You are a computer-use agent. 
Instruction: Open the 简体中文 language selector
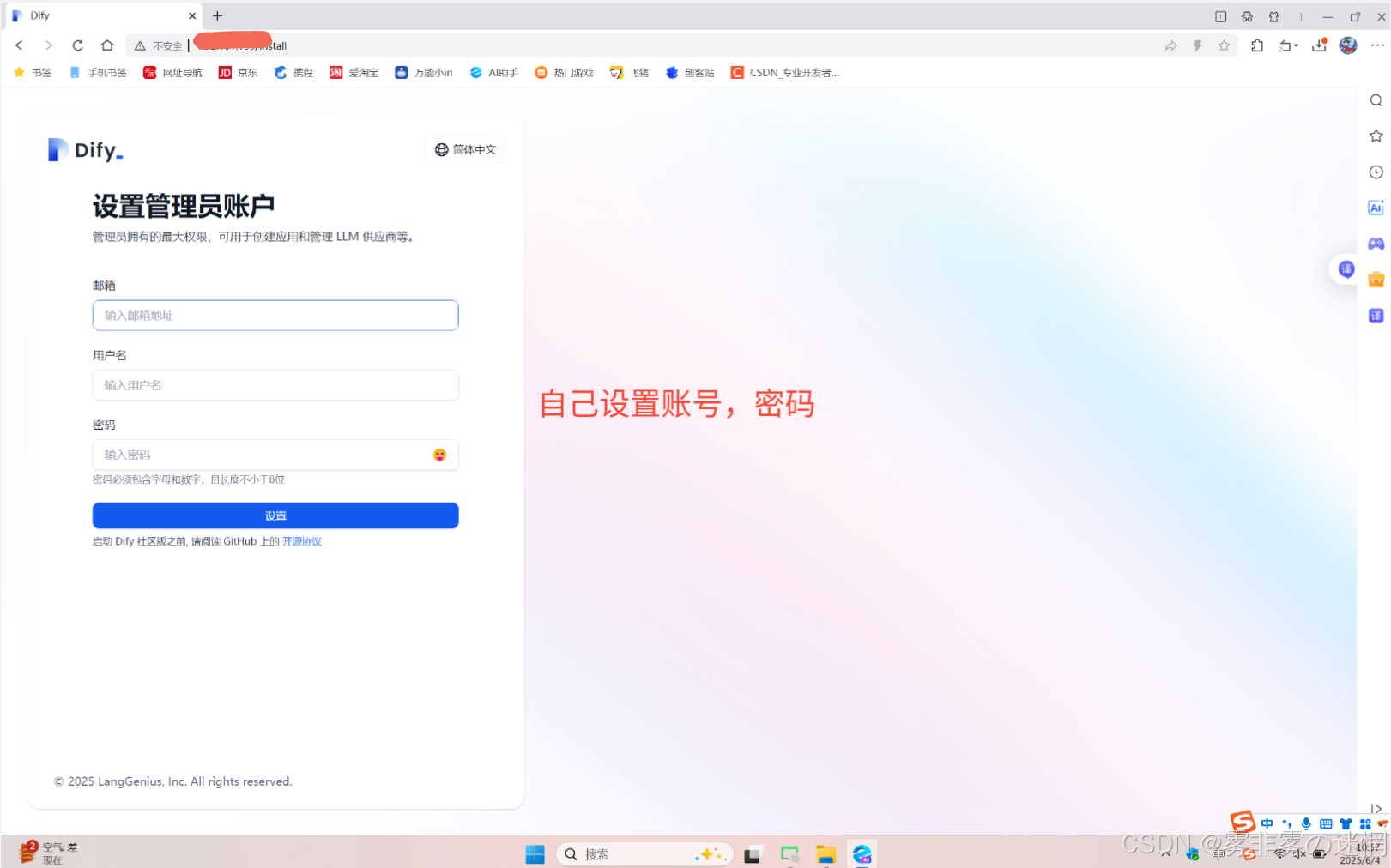tap(464, 149)
